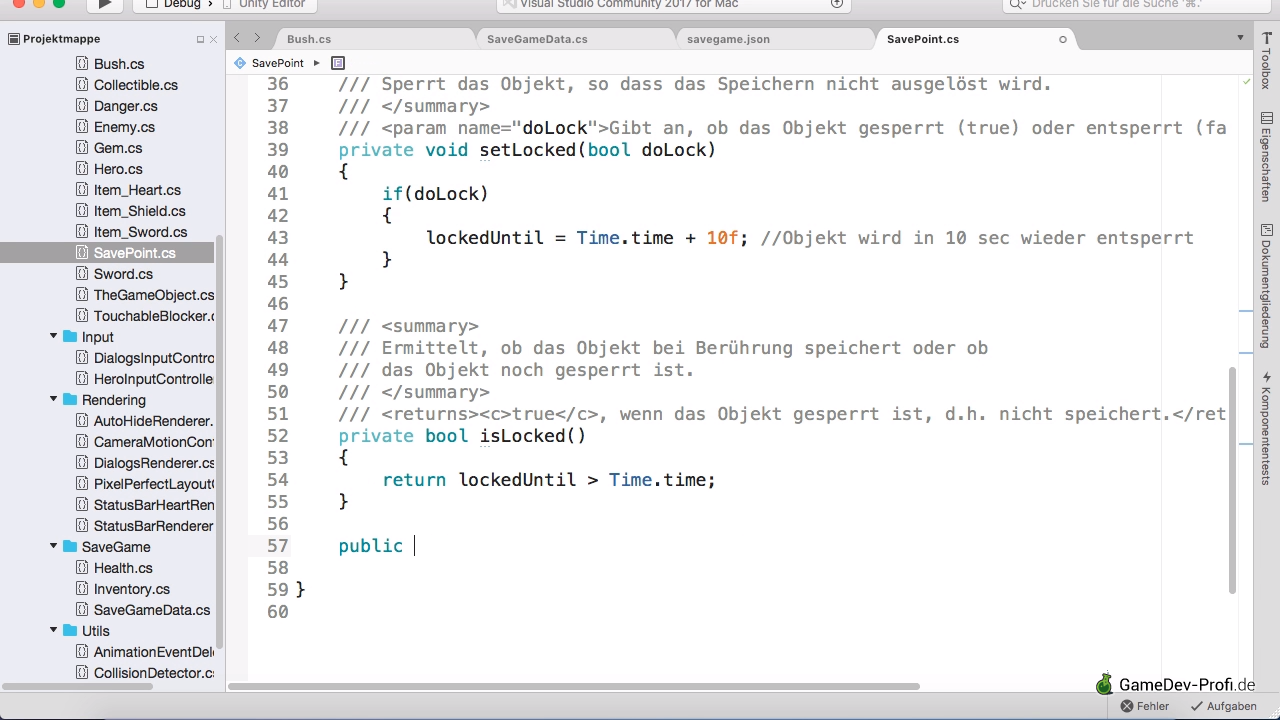Collapse the Rendering folder

[54, 400]
